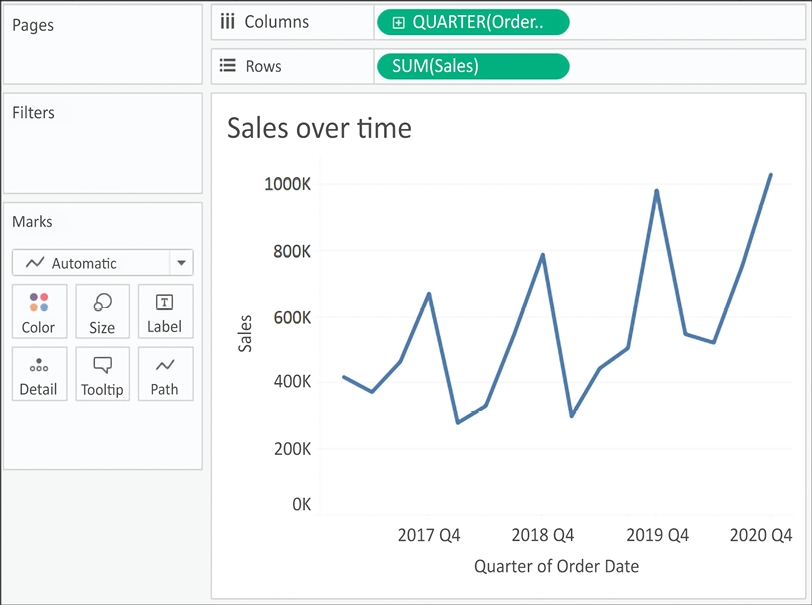Image resolution: width=812 pixels, height=605 pixels.
Task: Click the Automatic mark type box
Action: [91, 263]
